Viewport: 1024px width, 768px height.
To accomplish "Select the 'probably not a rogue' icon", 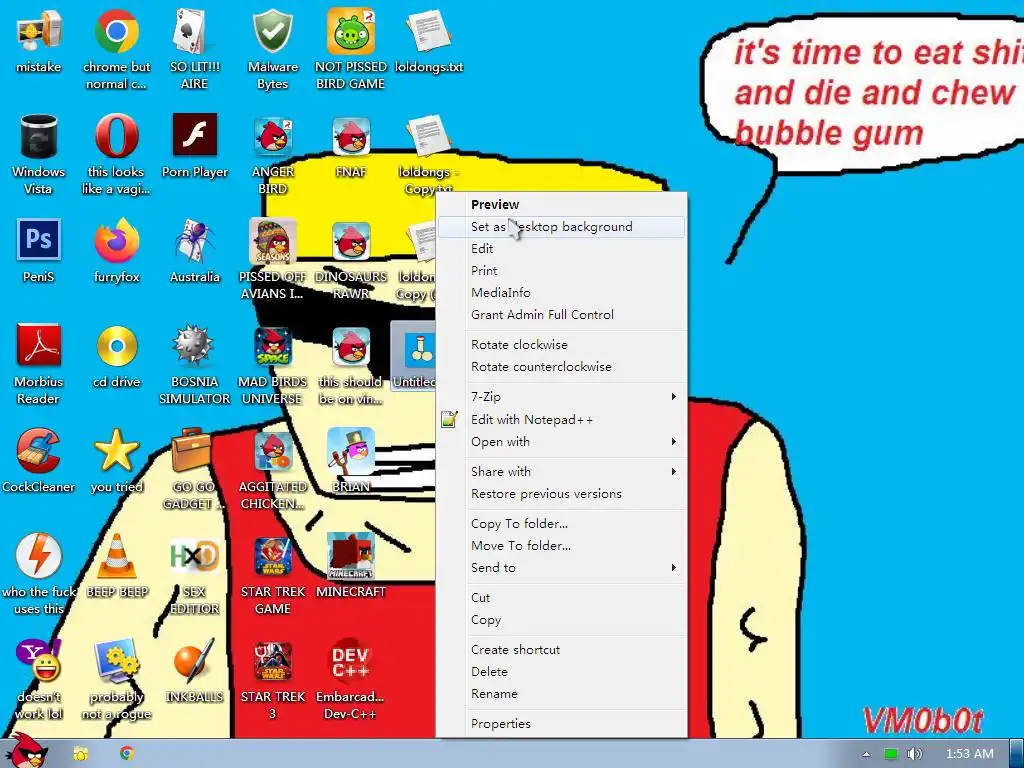I will [x=116, y=679].
